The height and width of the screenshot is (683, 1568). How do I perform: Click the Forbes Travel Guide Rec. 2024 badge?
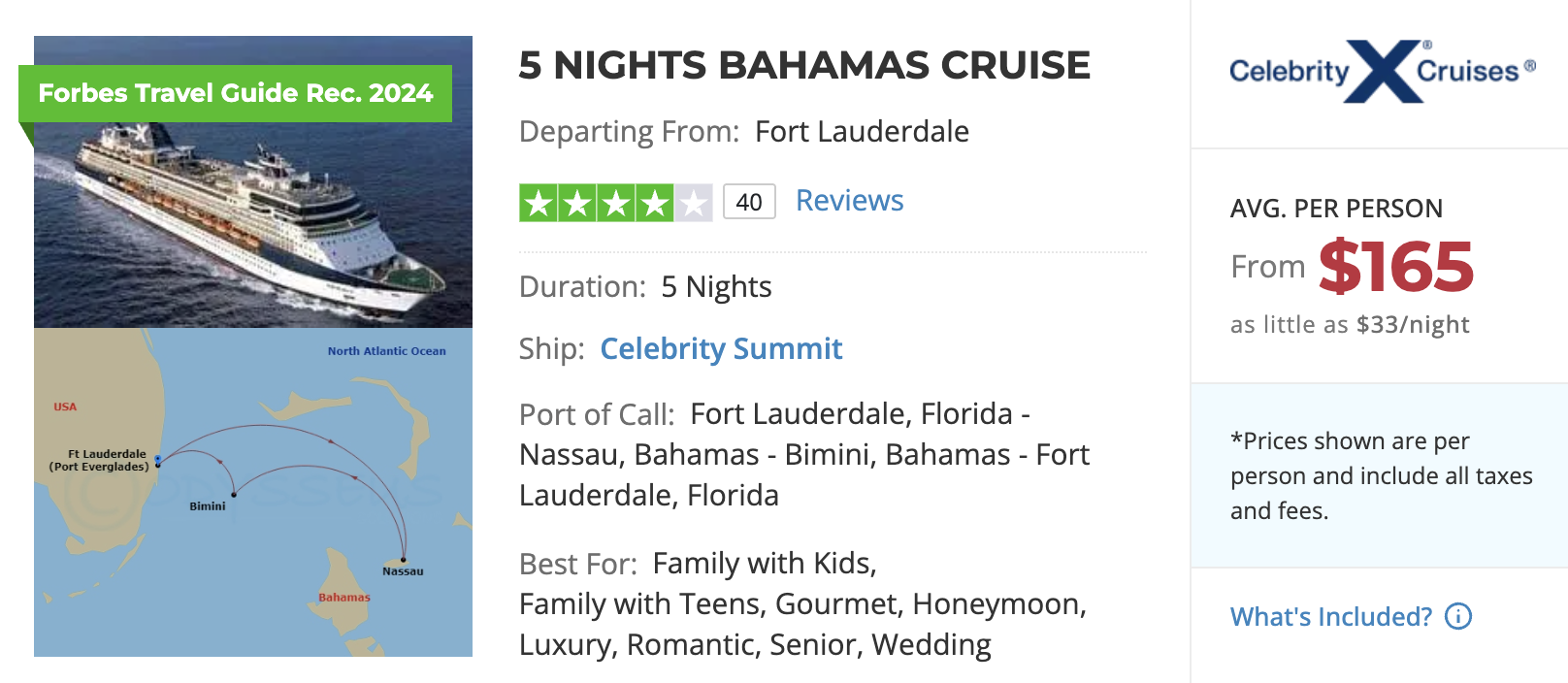[236, 93]
